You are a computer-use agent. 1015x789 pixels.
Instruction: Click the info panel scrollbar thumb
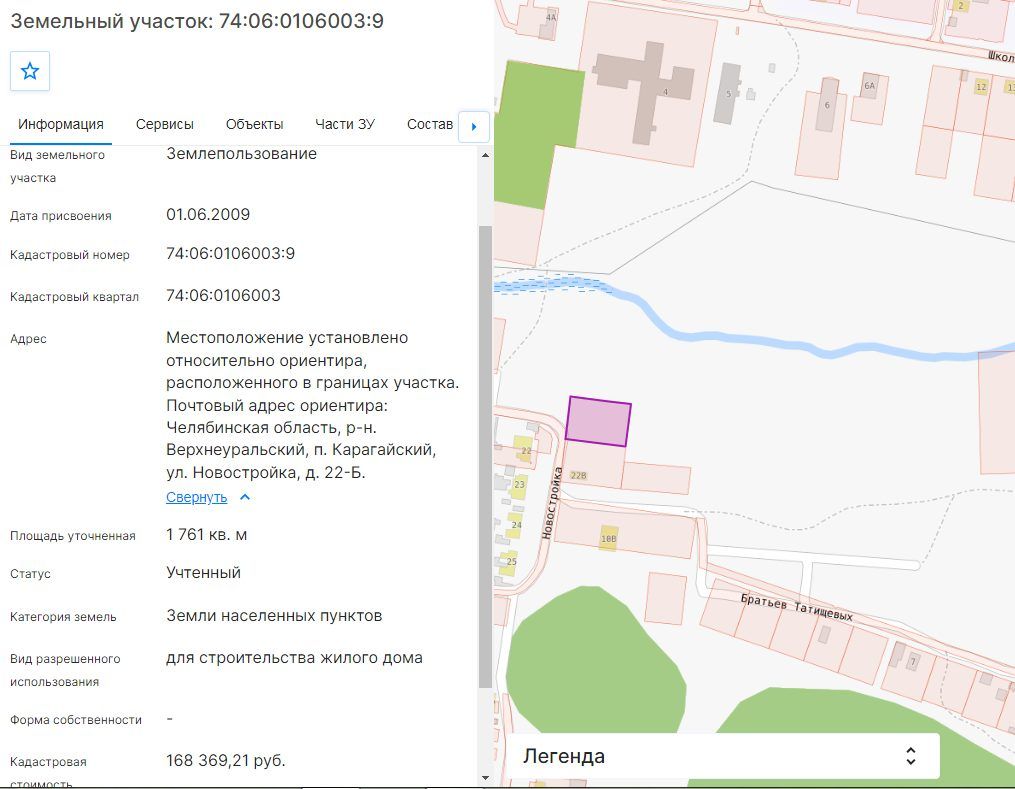click(x=485, y=456)
